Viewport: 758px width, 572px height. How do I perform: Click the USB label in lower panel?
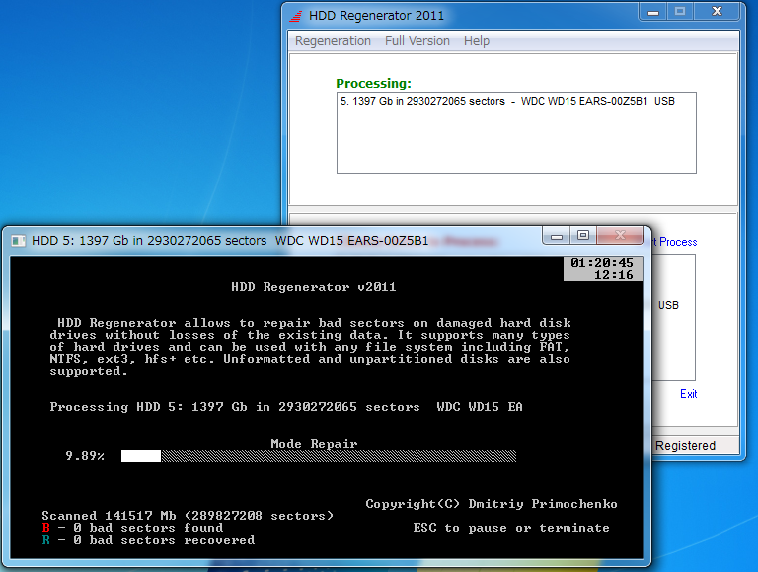pyautogui.click(x=668, y=306)
